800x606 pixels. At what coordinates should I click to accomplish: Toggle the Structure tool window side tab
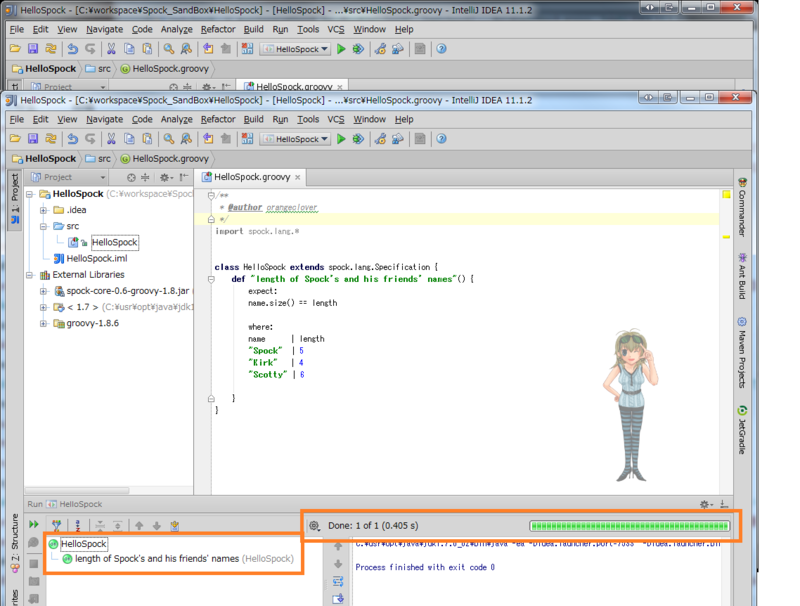[x=14, y=538]
